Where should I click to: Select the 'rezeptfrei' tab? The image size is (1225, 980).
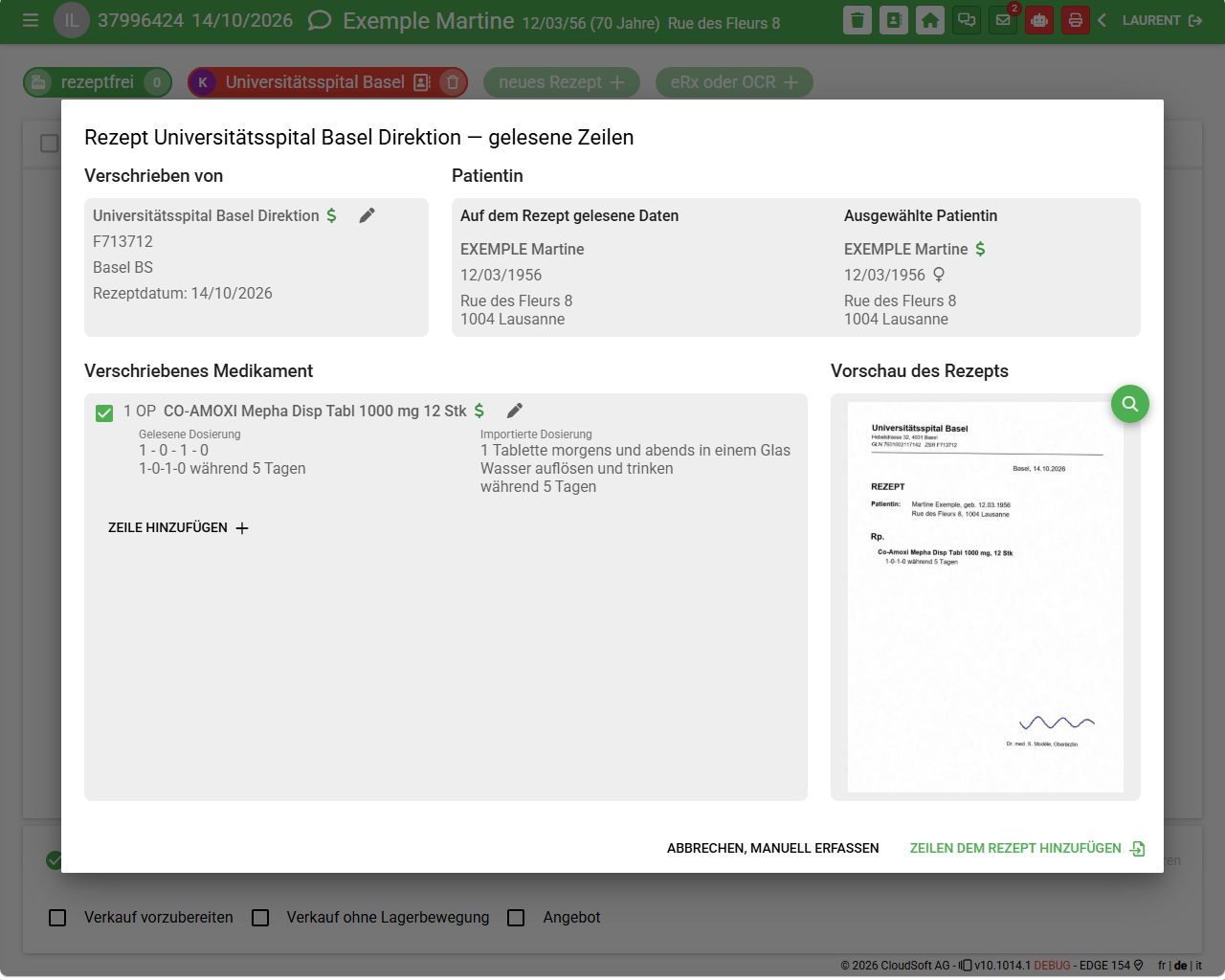click(98, 82)
